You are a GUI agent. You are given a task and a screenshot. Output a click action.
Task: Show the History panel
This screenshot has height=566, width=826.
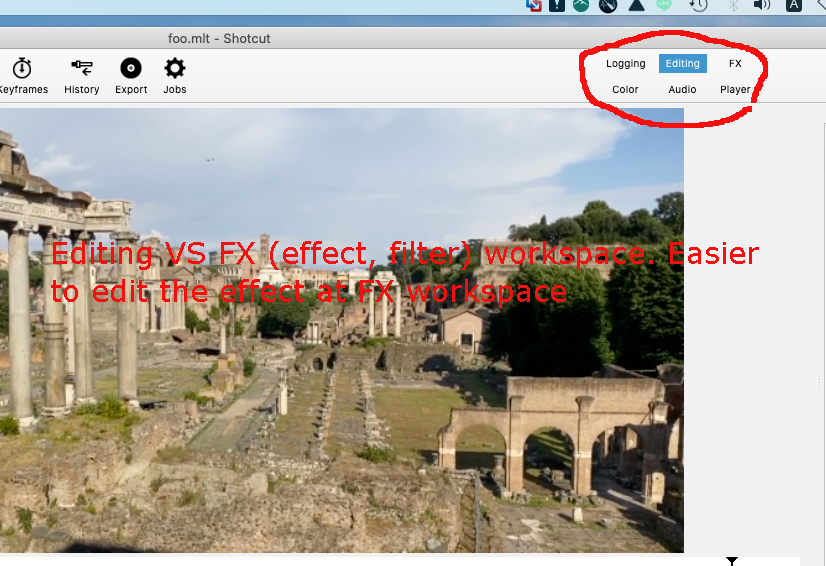(x=81, y=76)
